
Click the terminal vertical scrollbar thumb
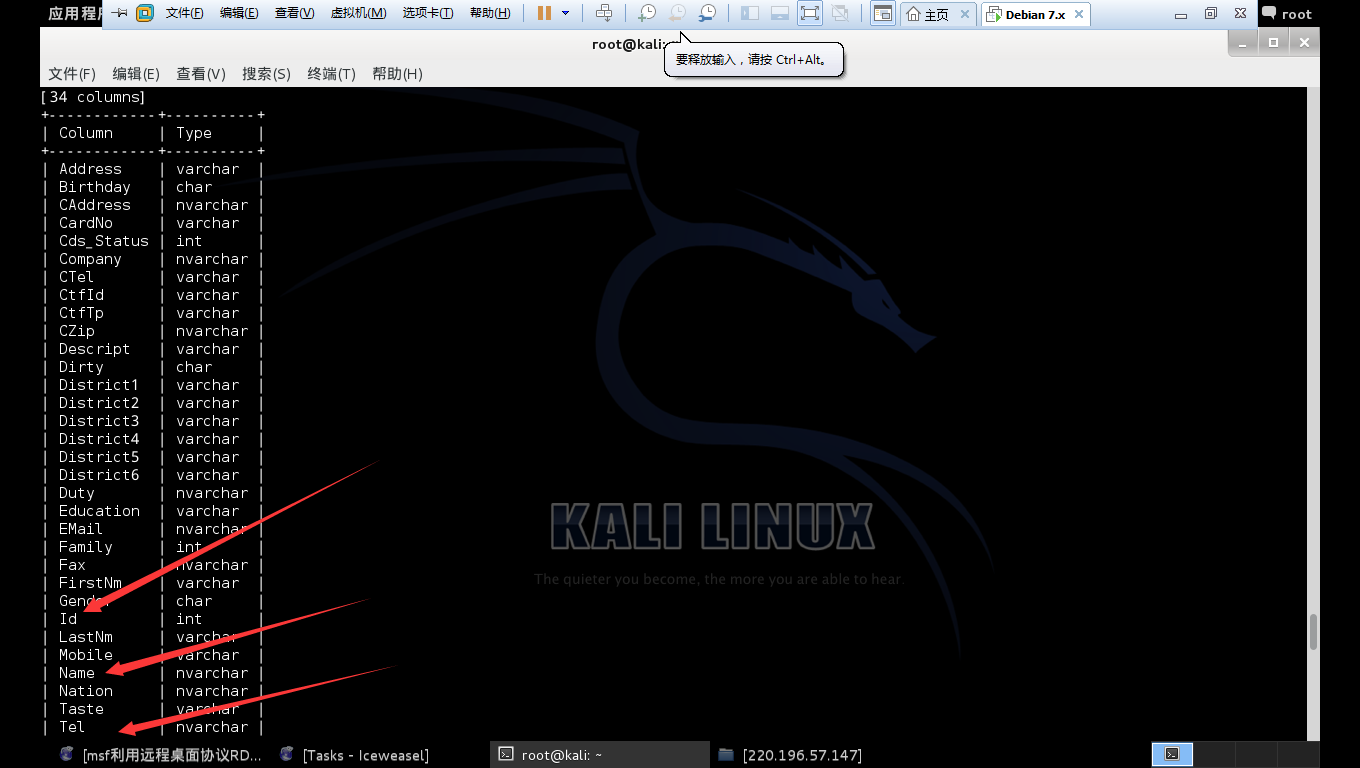point(1314,632)
